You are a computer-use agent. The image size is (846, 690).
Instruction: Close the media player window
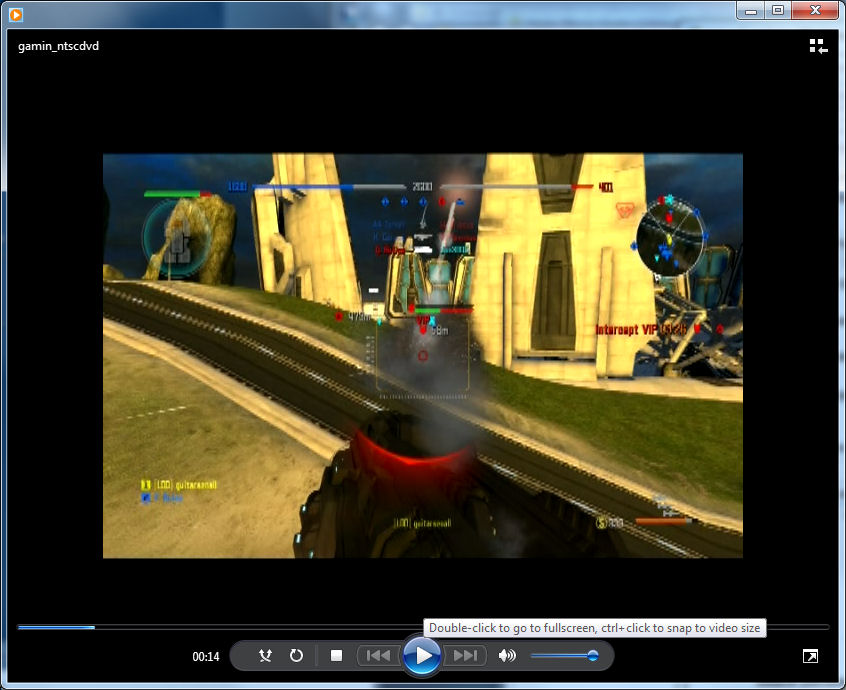815,10
